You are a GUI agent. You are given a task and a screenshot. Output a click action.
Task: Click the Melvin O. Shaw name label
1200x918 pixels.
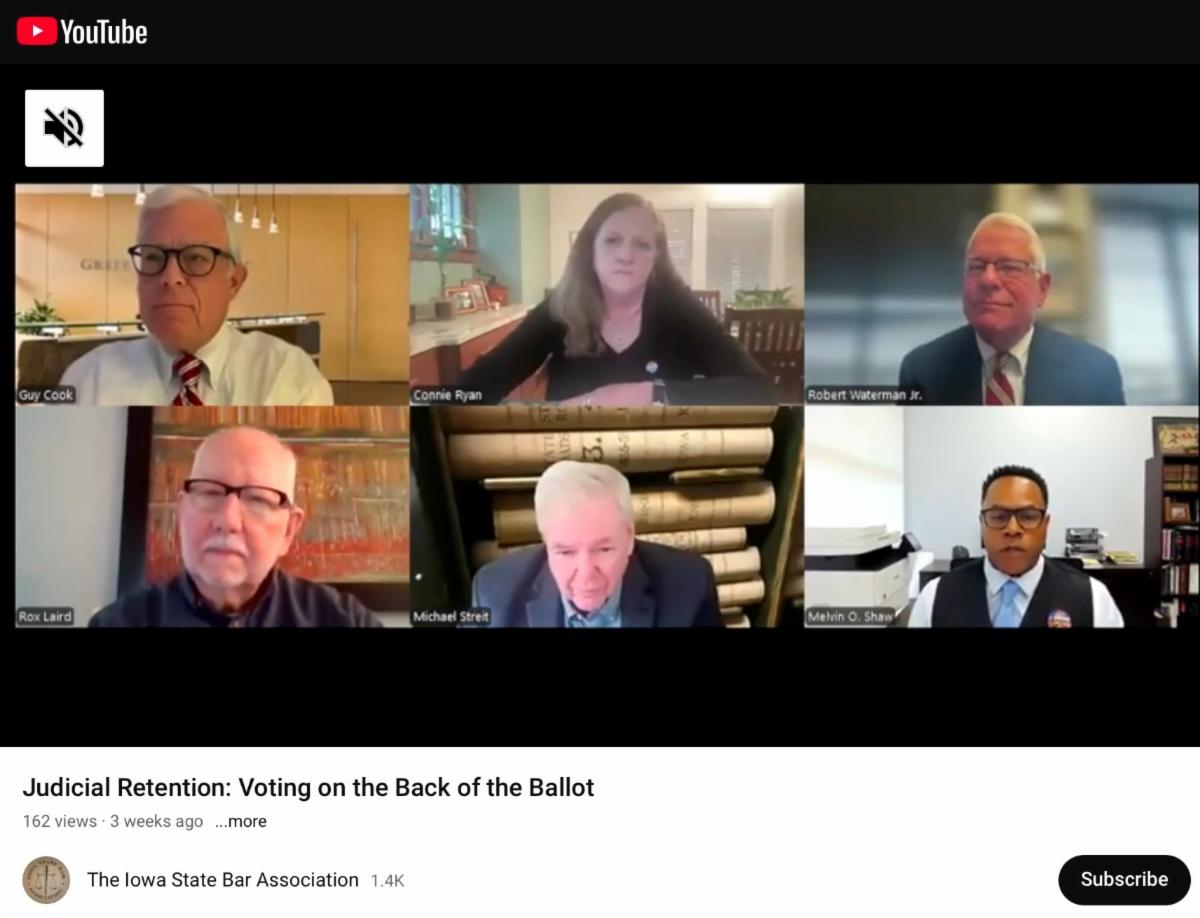850,617
